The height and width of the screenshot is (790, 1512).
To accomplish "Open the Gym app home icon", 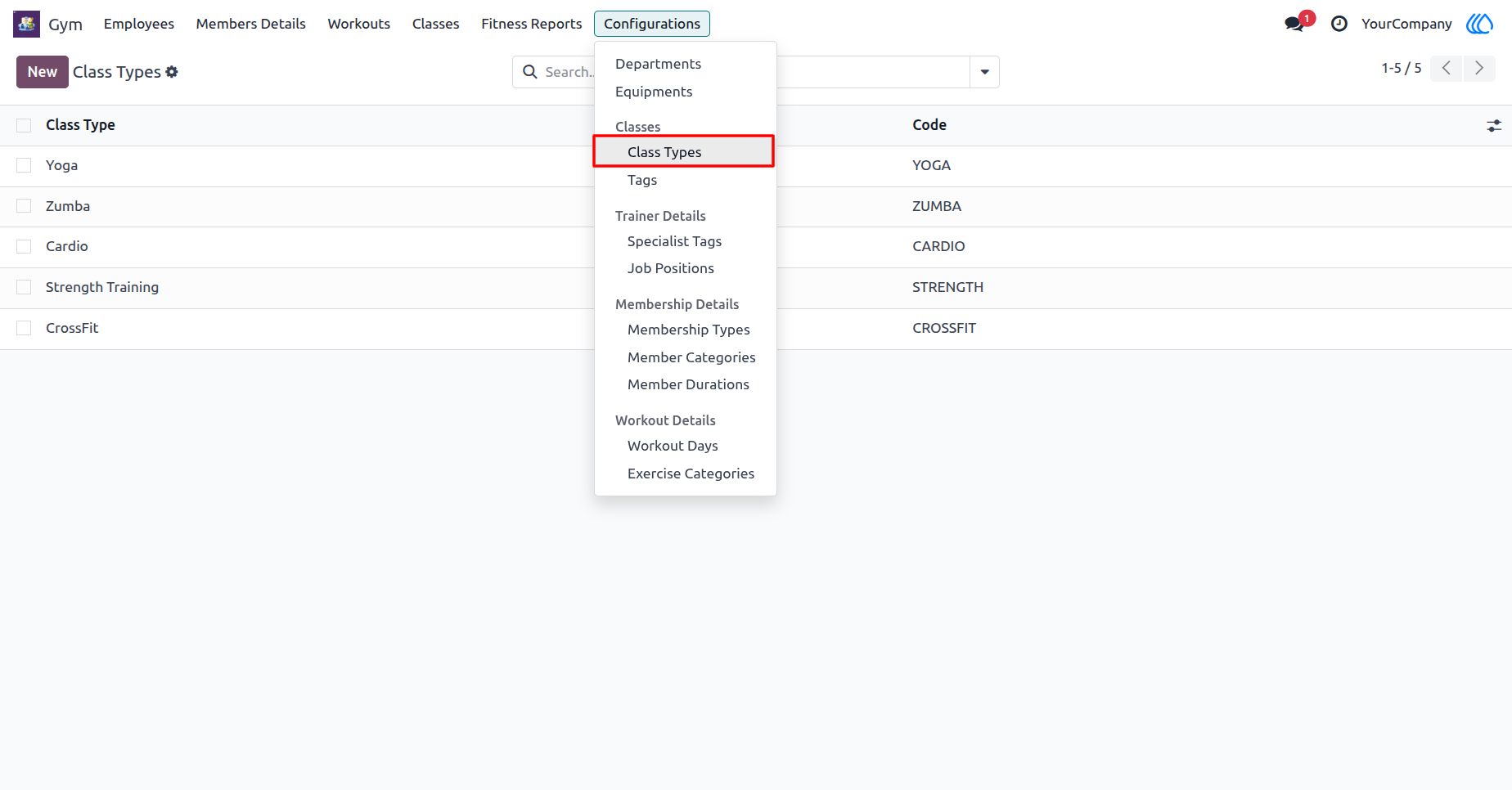I will point(26,24).
